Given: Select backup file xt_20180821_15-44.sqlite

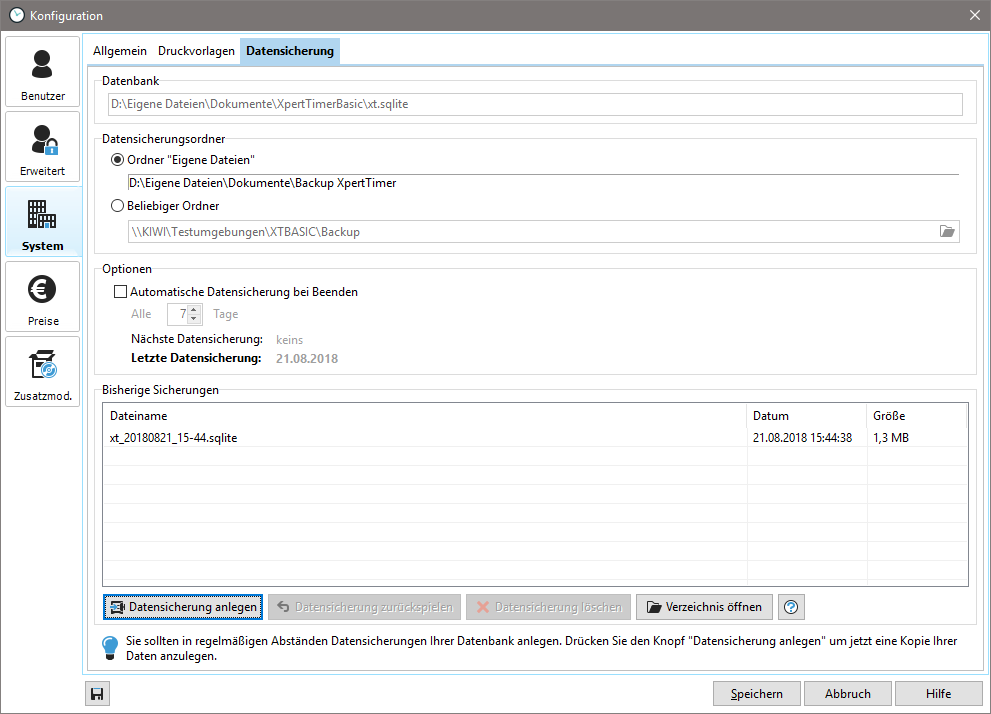Looking at the screenshot, I should (174, 438).
